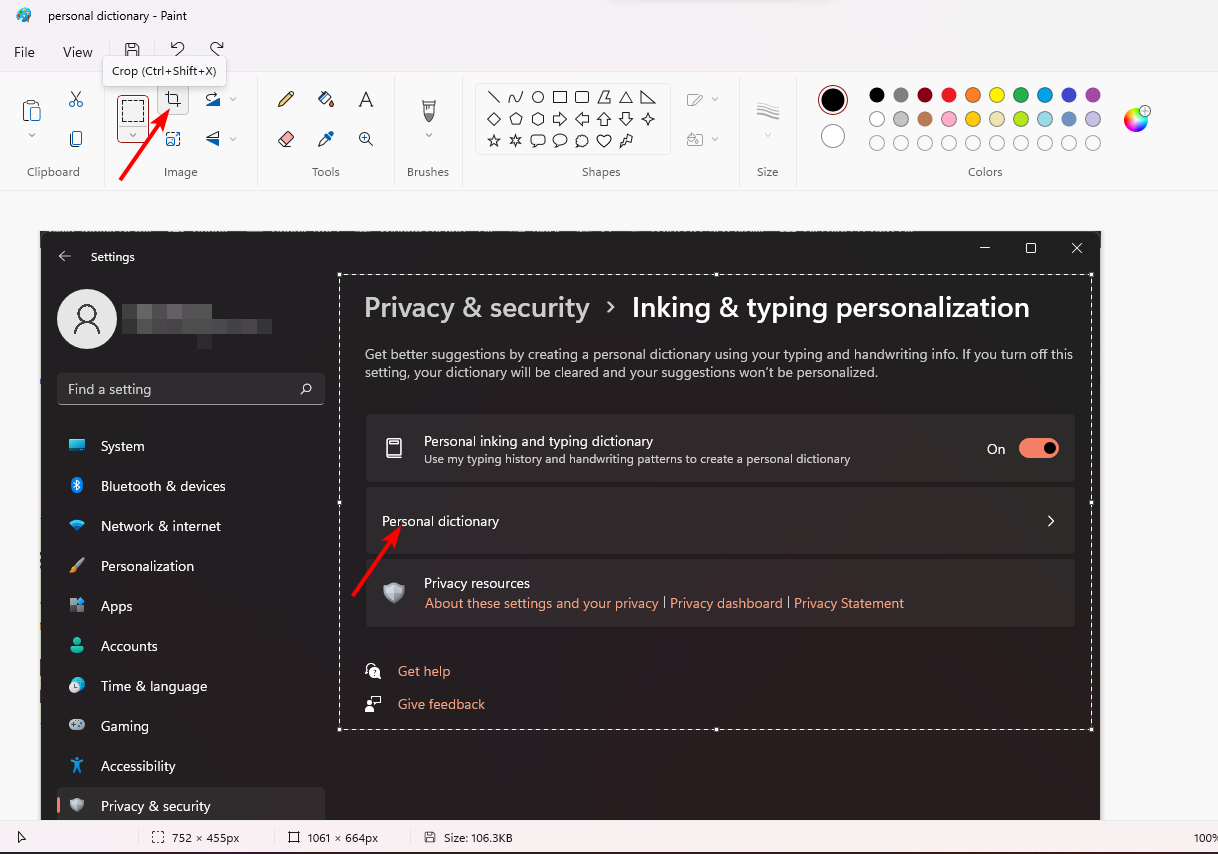Click the Give feedback link

click(441, 704)
